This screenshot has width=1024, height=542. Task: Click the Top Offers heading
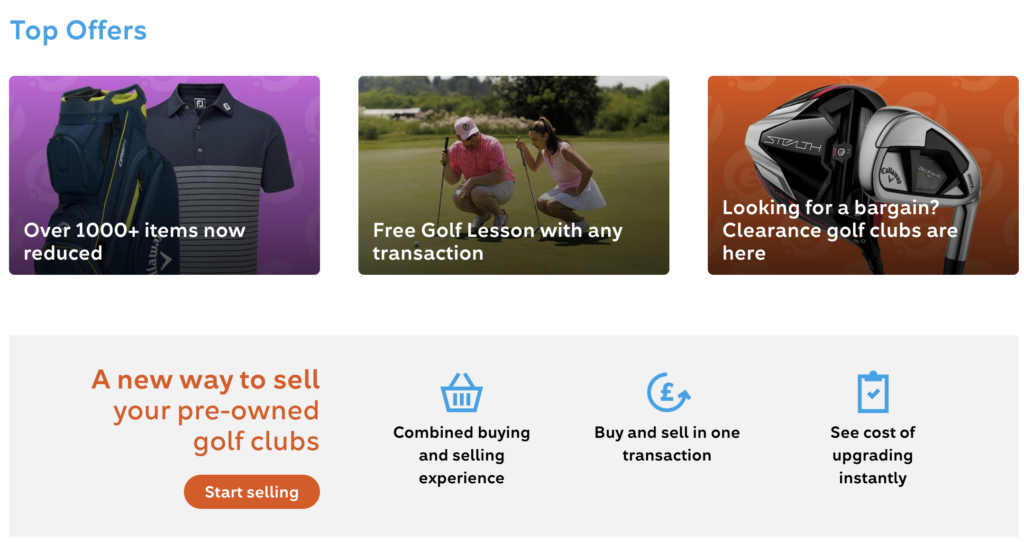tap(78, 30)
